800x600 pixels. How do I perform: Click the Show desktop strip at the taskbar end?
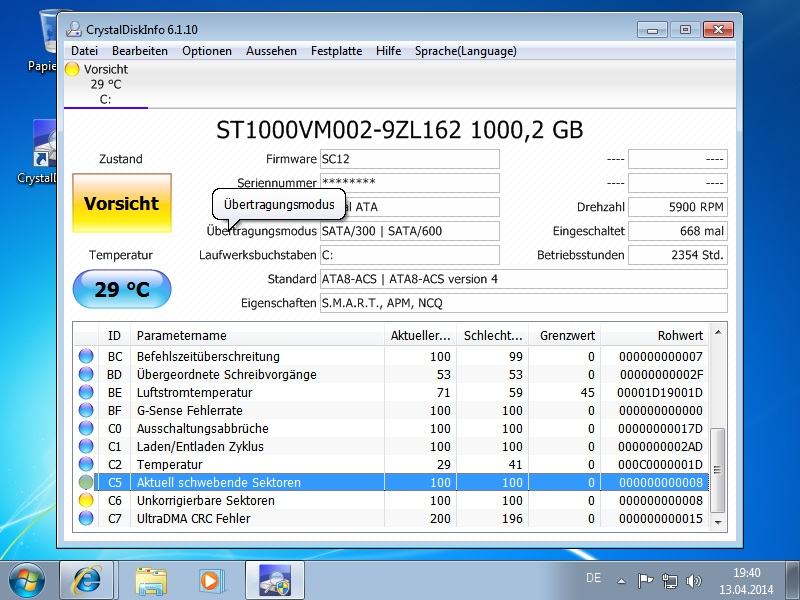pyautogui.click(x=792, y=580)
